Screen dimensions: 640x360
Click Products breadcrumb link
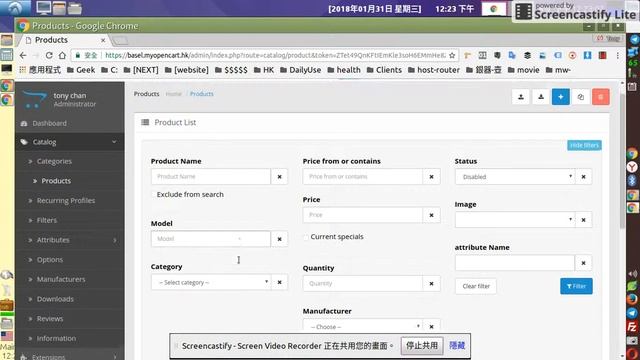202,94
